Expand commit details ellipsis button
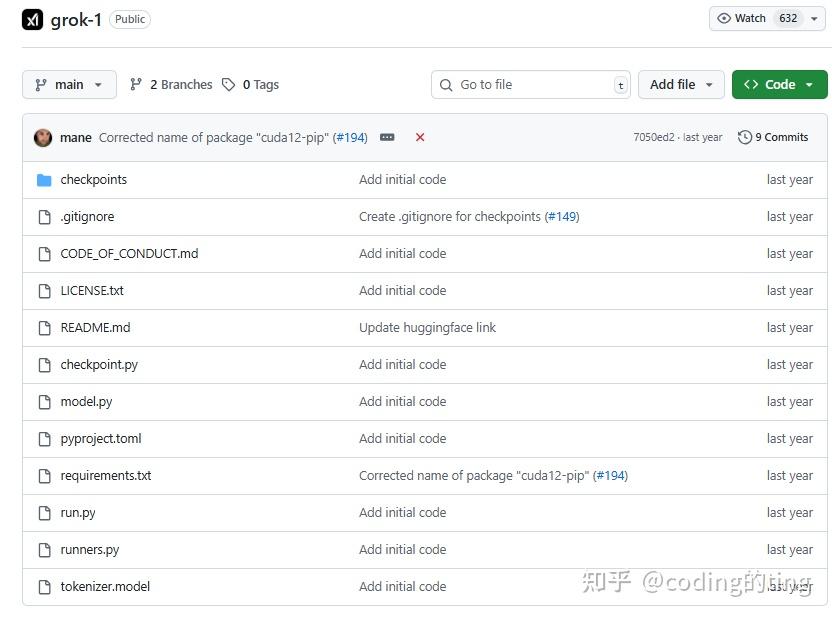This screenshot has width=832, height=618. point(387,137)
